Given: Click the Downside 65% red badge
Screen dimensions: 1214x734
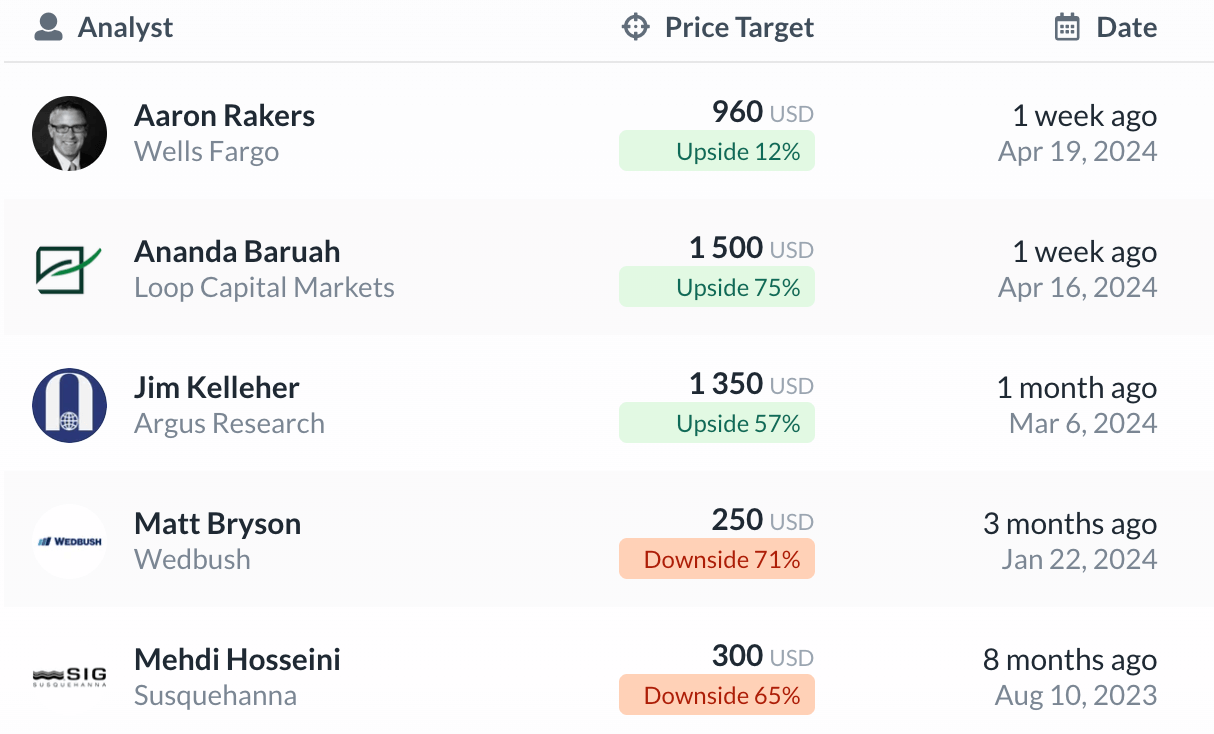Looking at the screenshot, I should [717, 695].
